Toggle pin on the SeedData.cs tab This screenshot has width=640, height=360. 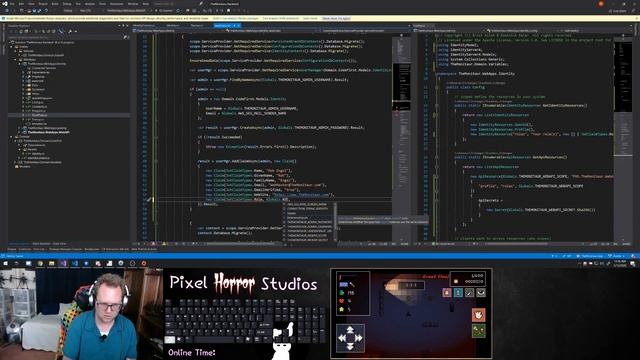click(234, 25)
